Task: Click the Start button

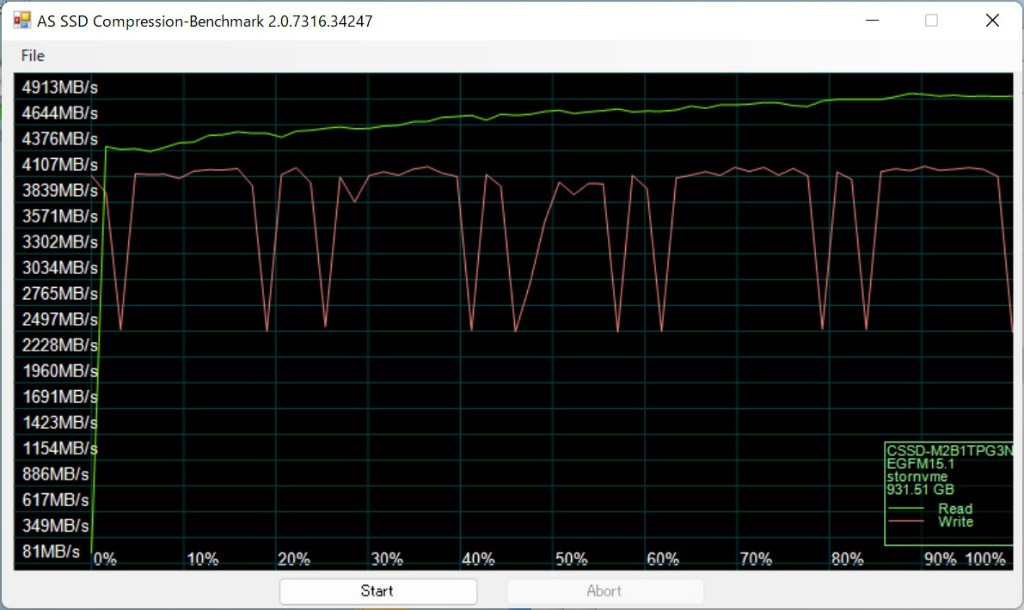Action: [x=377, y=591]
